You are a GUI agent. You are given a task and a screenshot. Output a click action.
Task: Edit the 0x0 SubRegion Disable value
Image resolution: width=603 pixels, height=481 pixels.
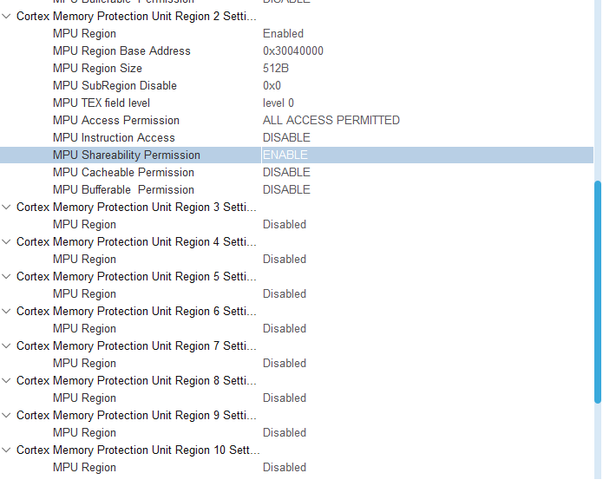click(272, 86)
